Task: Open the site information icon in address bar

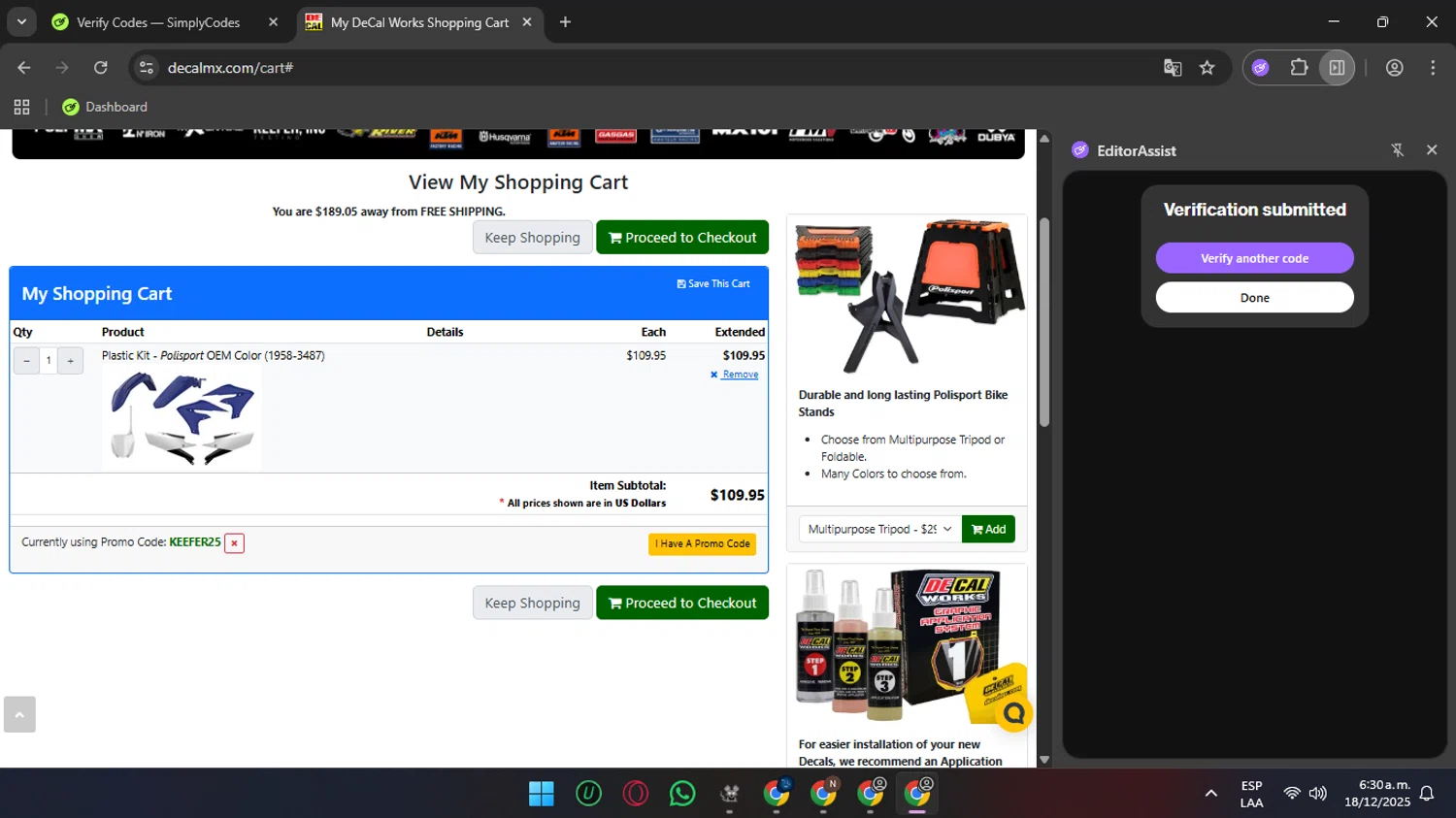Action: [x=147, y=68]
